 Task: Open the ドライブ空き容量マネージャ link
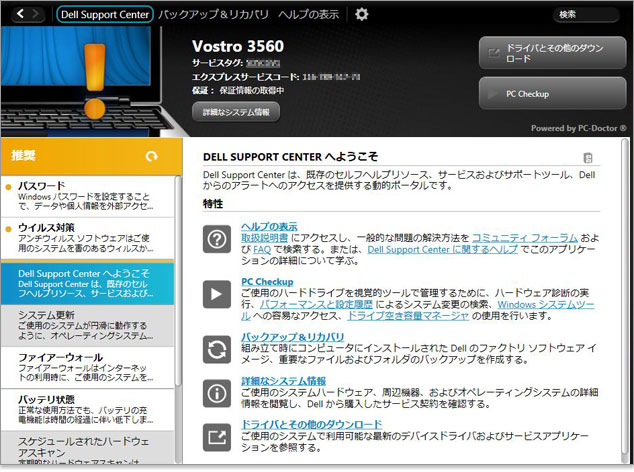[x=408, y=315]
